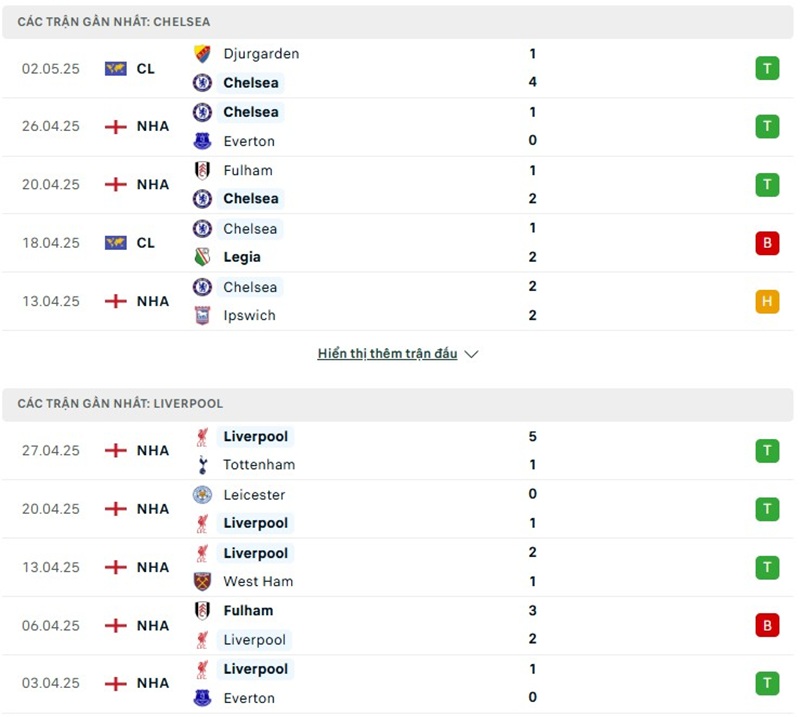Viewport: 800px width, 717px height.
Task: Select the 'Các trận gần nhất: Liverpool' header
Action: [120, 404]
